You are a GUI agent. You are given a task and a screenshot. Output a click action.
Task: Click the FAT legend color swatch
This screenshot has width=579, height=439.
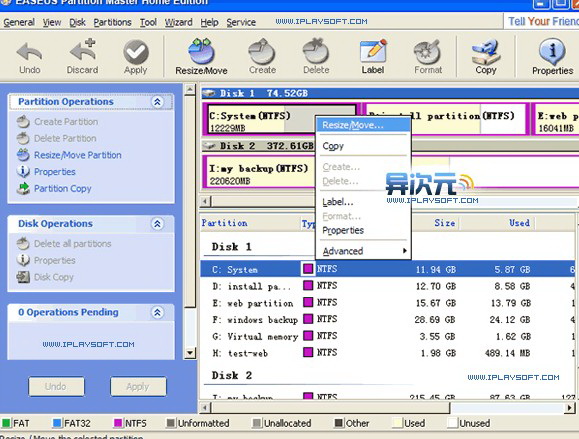(x=6, y=423)
